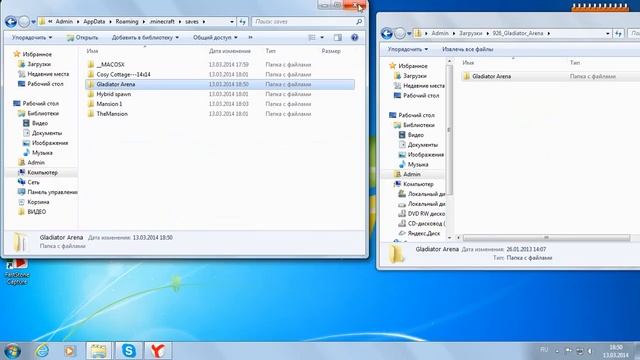Screen dimensions: 640x360
Task: Click RU language indicator in taskbar
Action: [x=544, y=350]
